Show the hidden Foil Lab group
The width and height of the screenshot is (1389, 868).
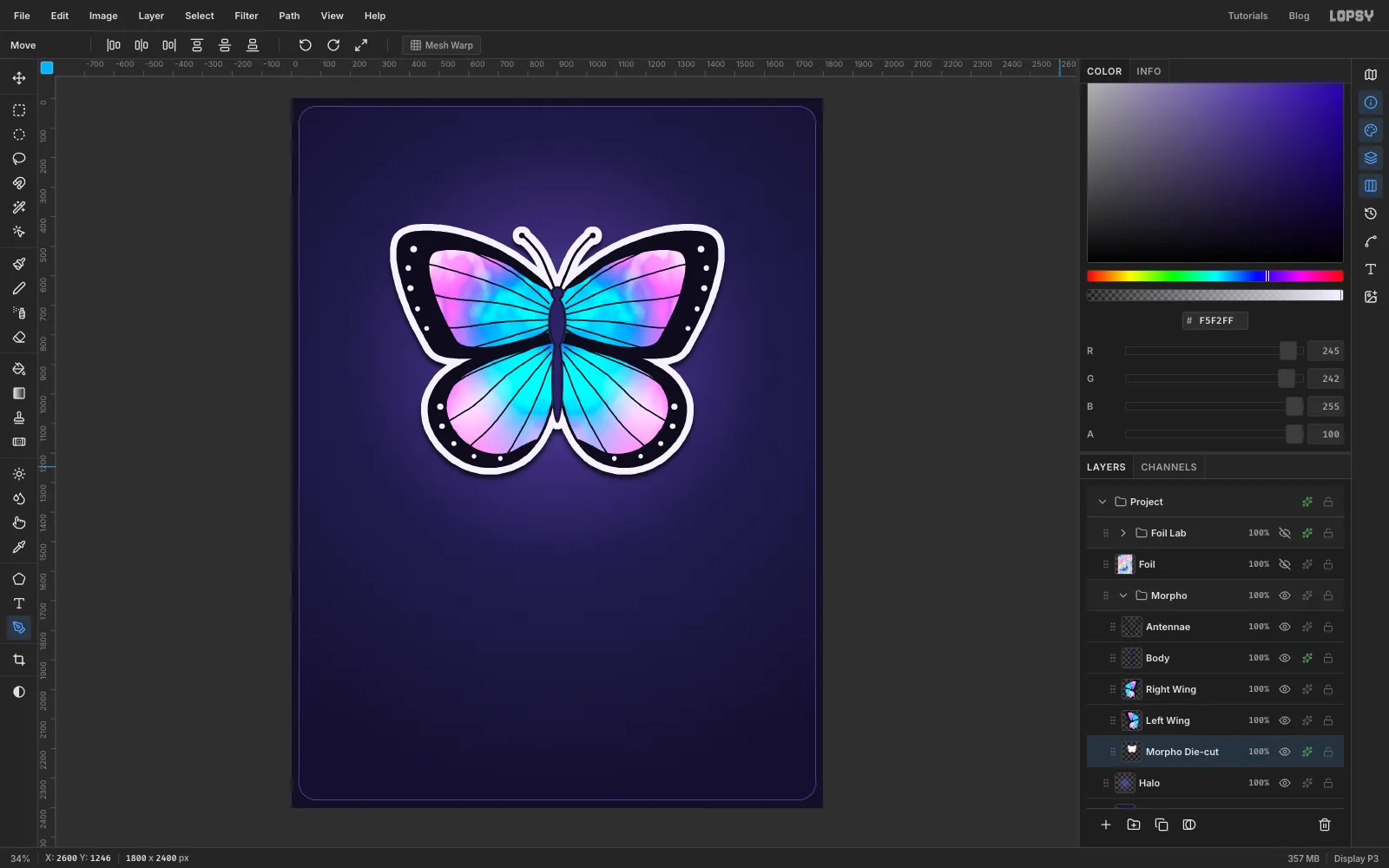[x=1285, y=533]
